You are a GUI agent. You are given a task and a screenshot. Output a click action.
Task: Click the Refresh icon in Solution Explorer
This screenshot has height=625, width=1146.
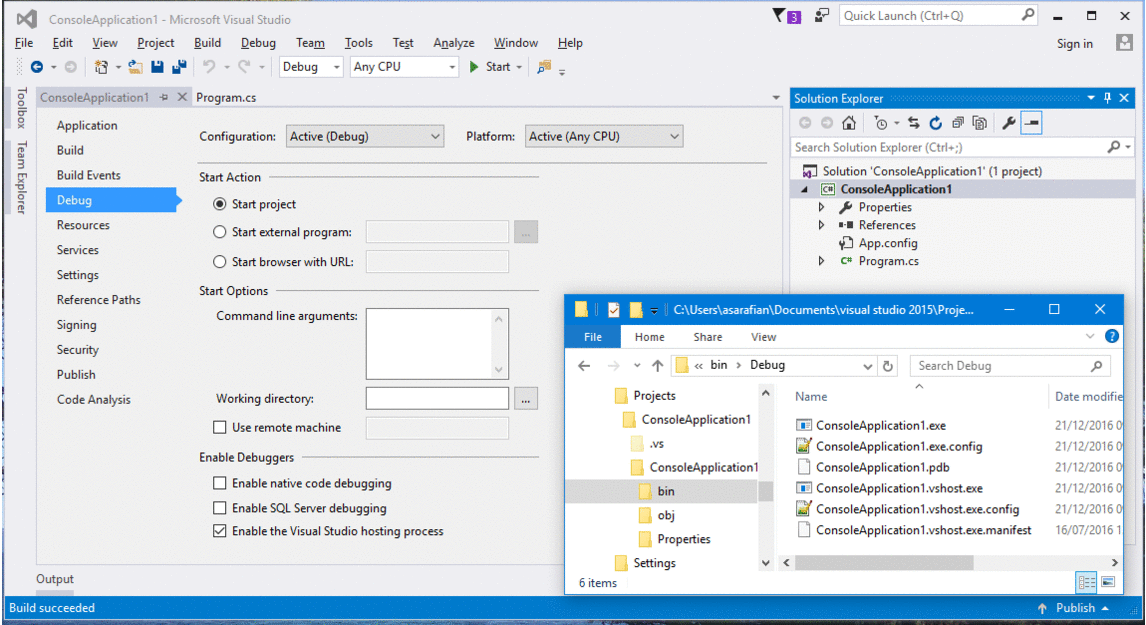pos(936,123)
